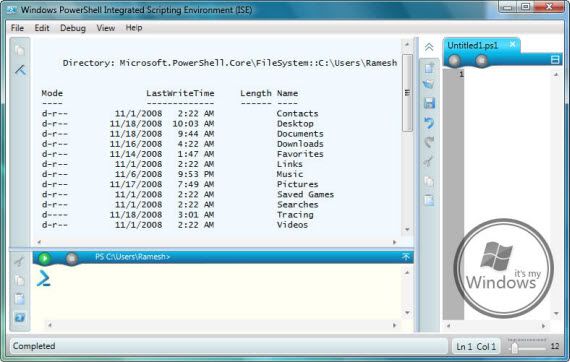Click the Directory path line in output
This screenshot has width=570, height=362.
point(230,63)
